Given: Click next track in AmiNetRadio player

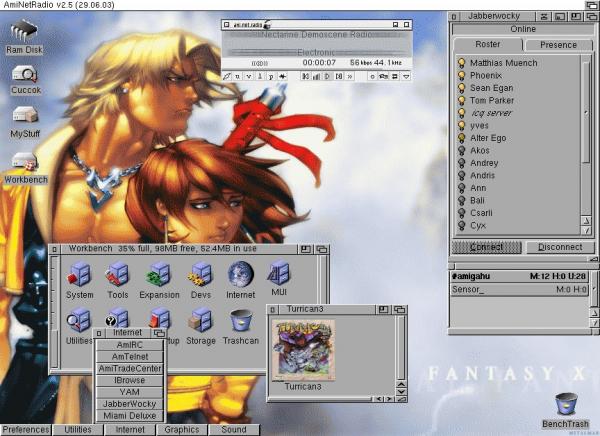Looking at the screenshot, I should (x=339, y=77).
